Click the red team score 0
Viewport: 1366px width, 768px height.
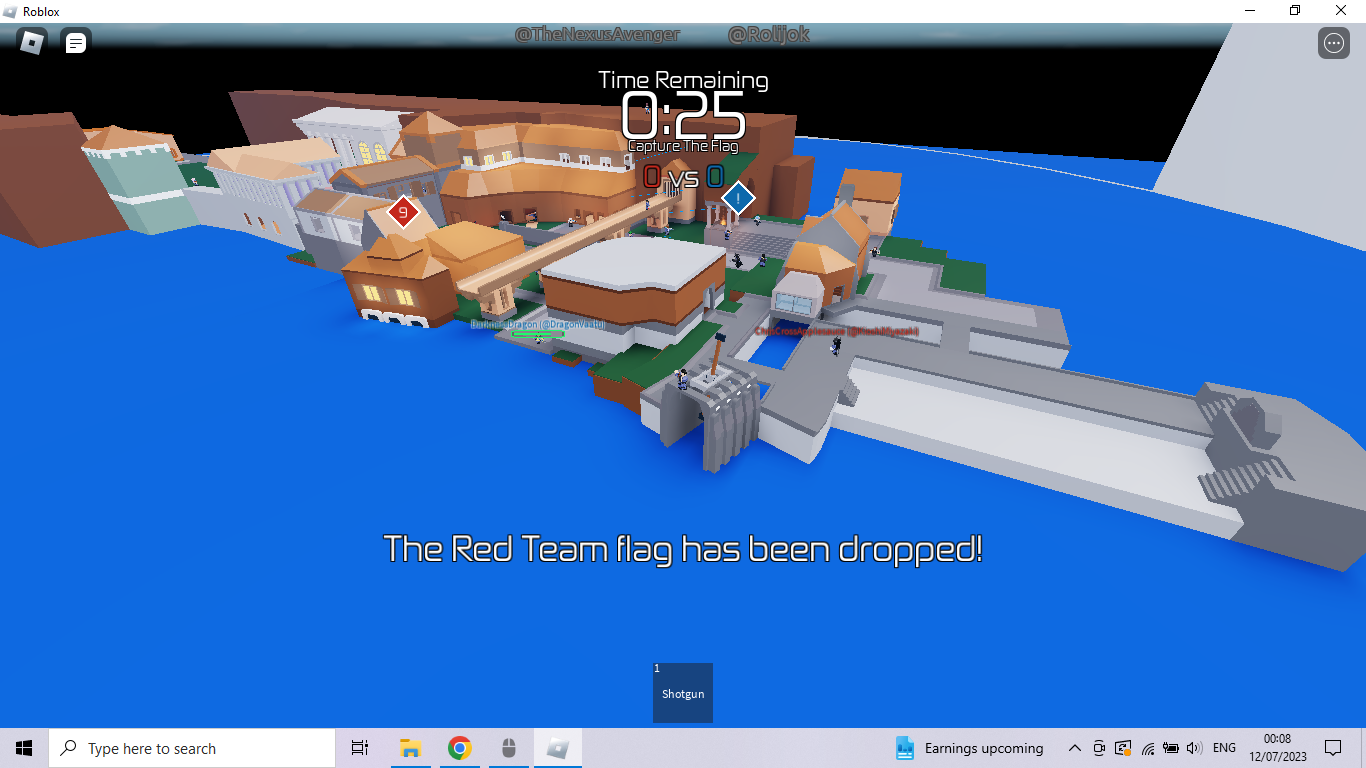[652, 177]
